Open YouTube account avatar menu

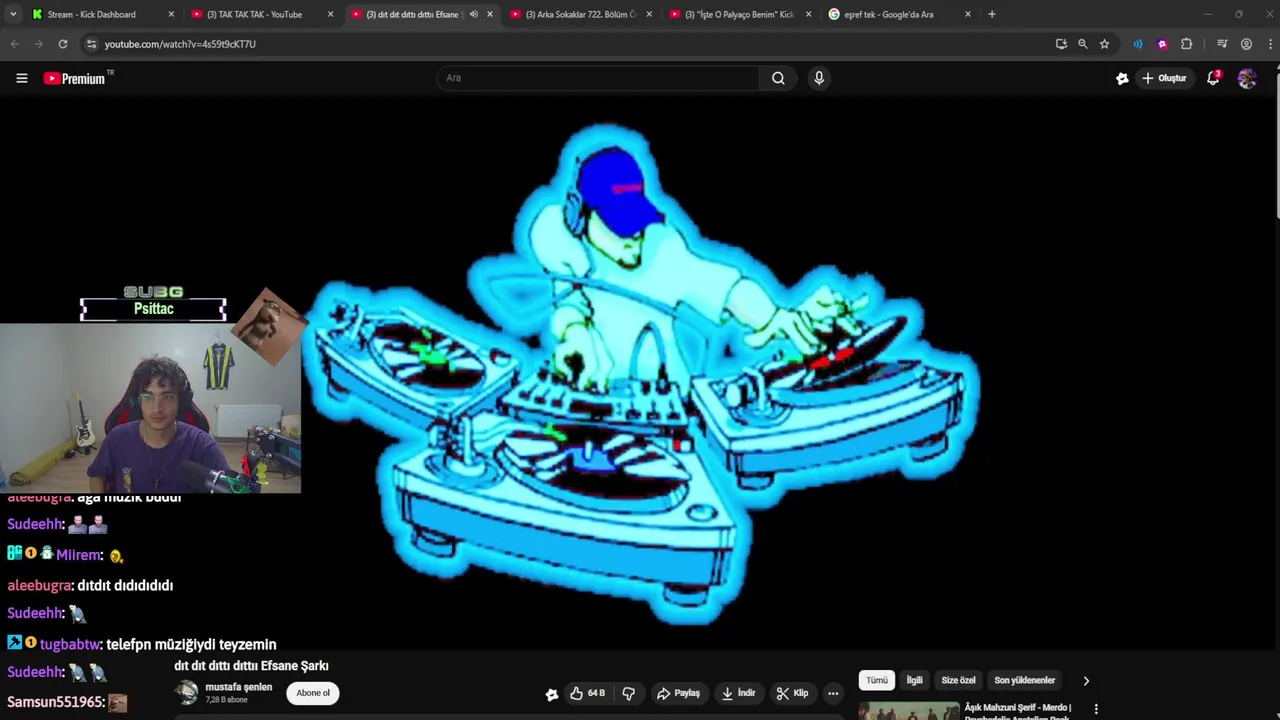[1247, 78]
